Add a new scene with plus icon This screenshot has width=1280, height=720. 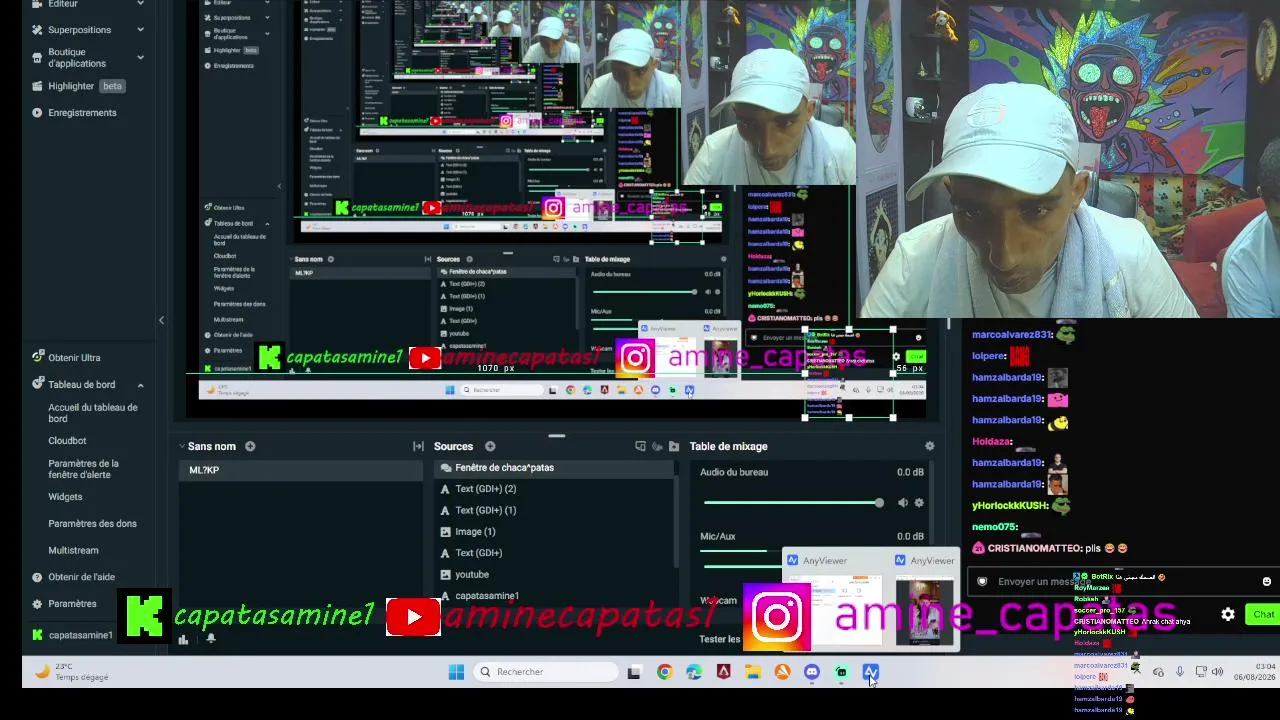(x=250, y=447)
